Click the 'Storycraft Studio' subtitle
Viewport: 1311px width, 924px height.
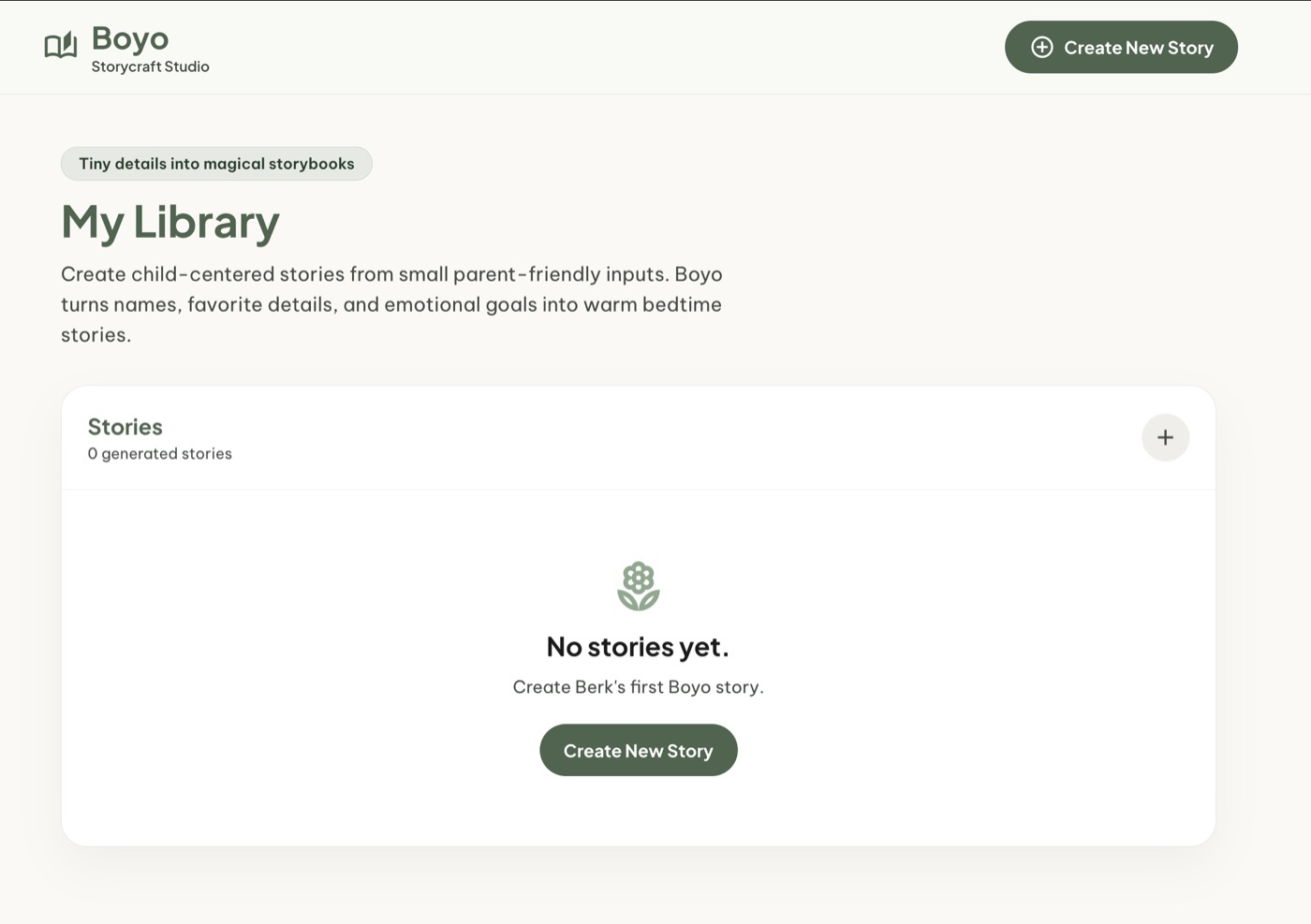150,66
